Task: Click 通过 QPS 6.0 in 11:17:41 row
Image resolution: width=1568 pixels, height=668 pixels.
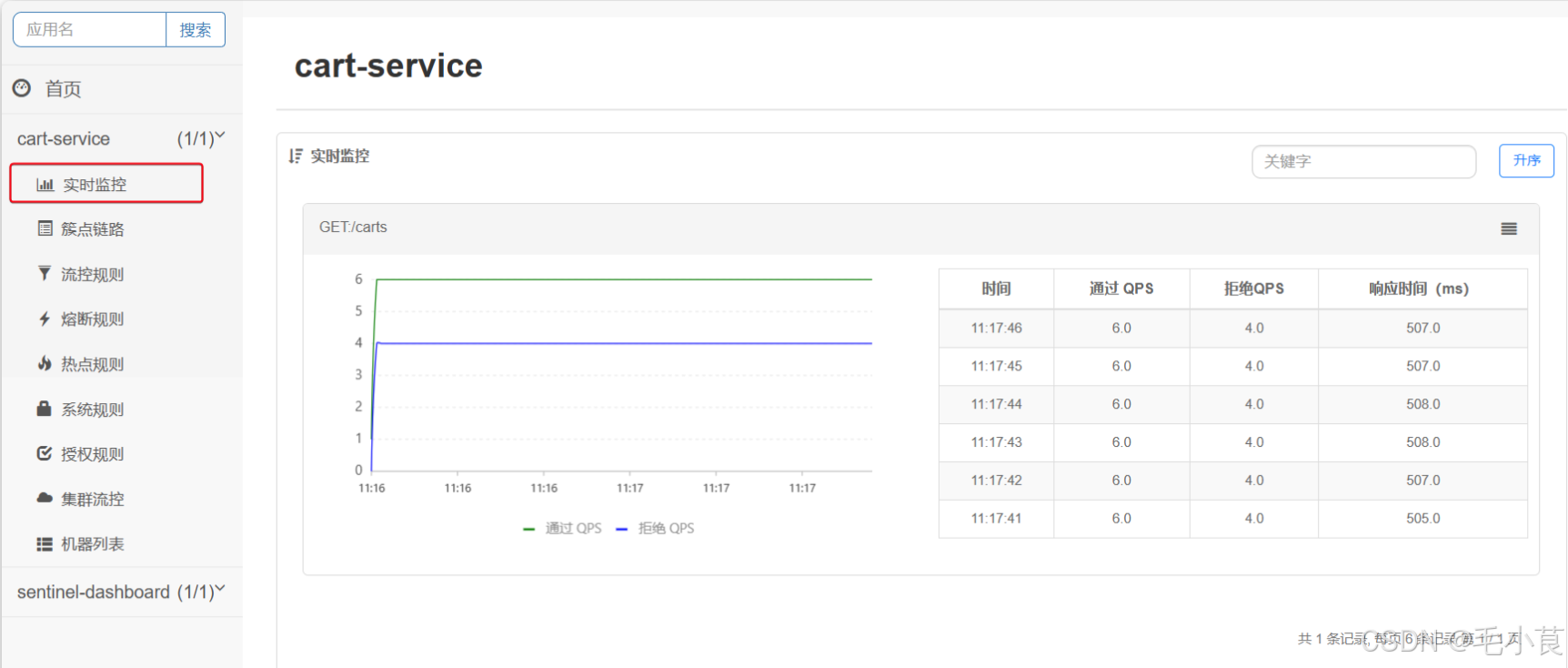Action: (1121, 519)
